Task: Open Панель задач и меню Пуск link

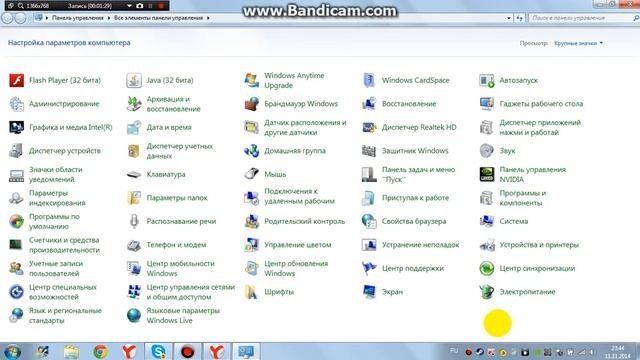Action: (x=418, y=175)
